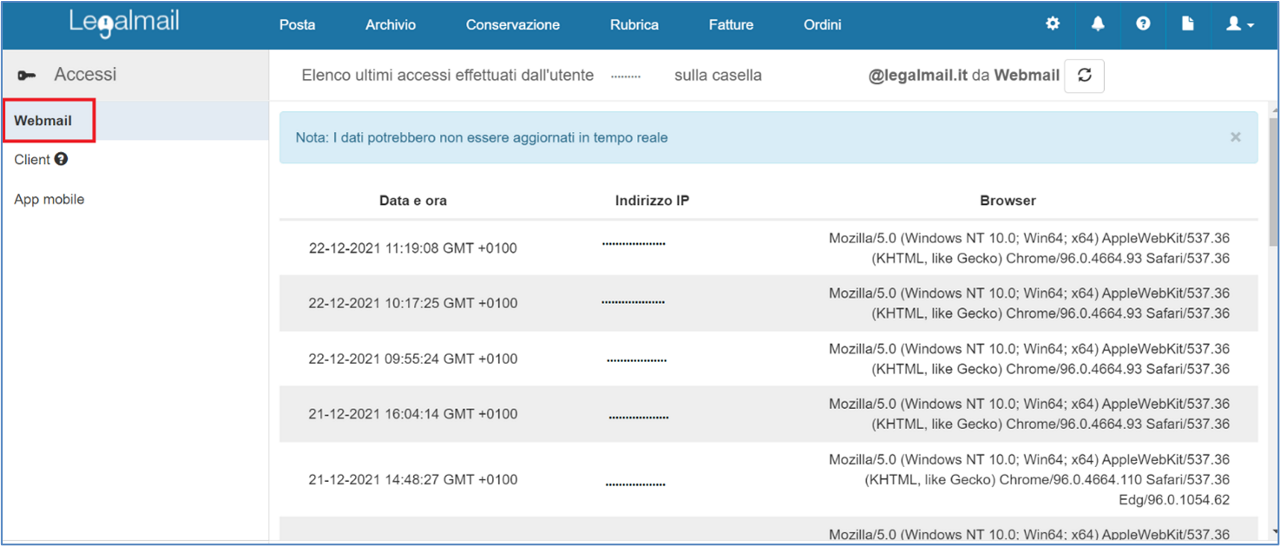Open the Posta menu
Image resolution: width=1280 pixels, height=546 pixels.
click(x=297, y=25)
